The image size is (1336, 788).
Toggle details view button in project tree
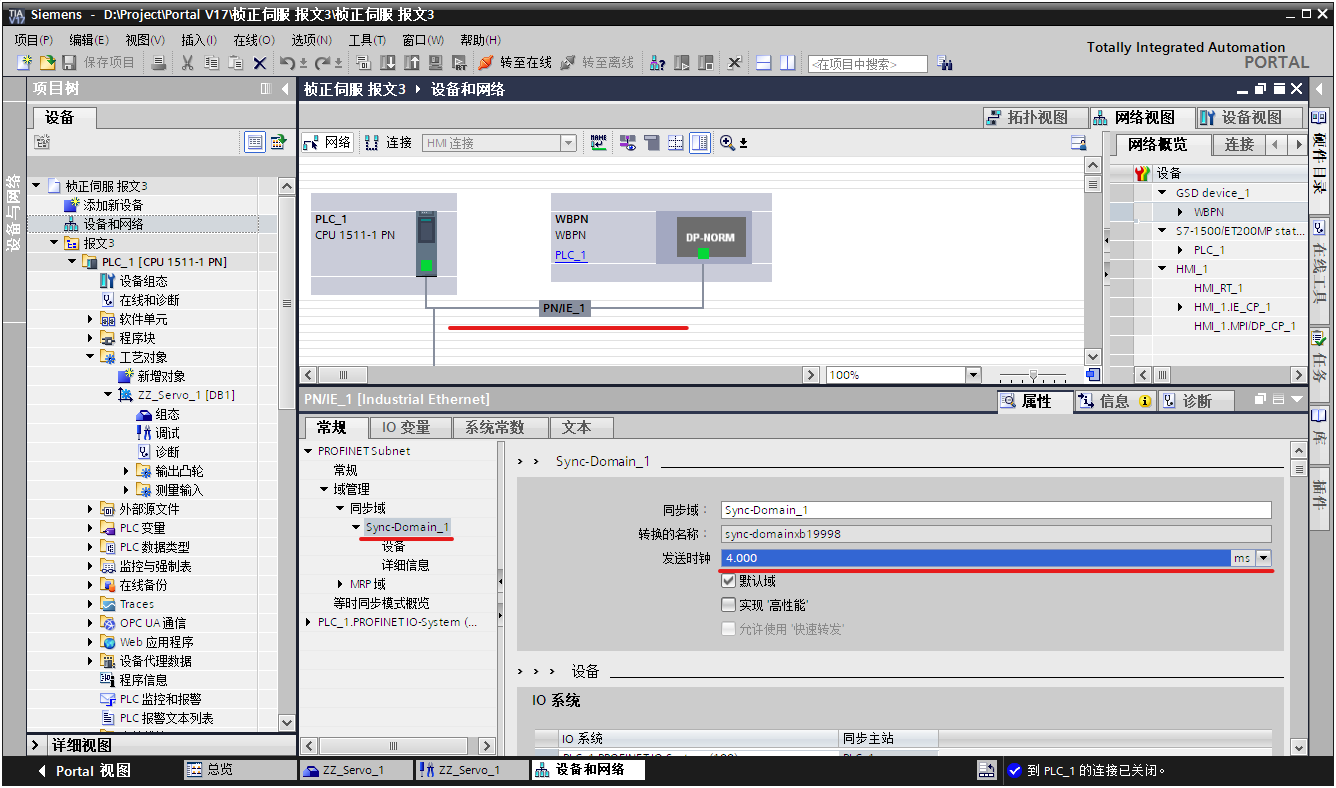point(256,142)
